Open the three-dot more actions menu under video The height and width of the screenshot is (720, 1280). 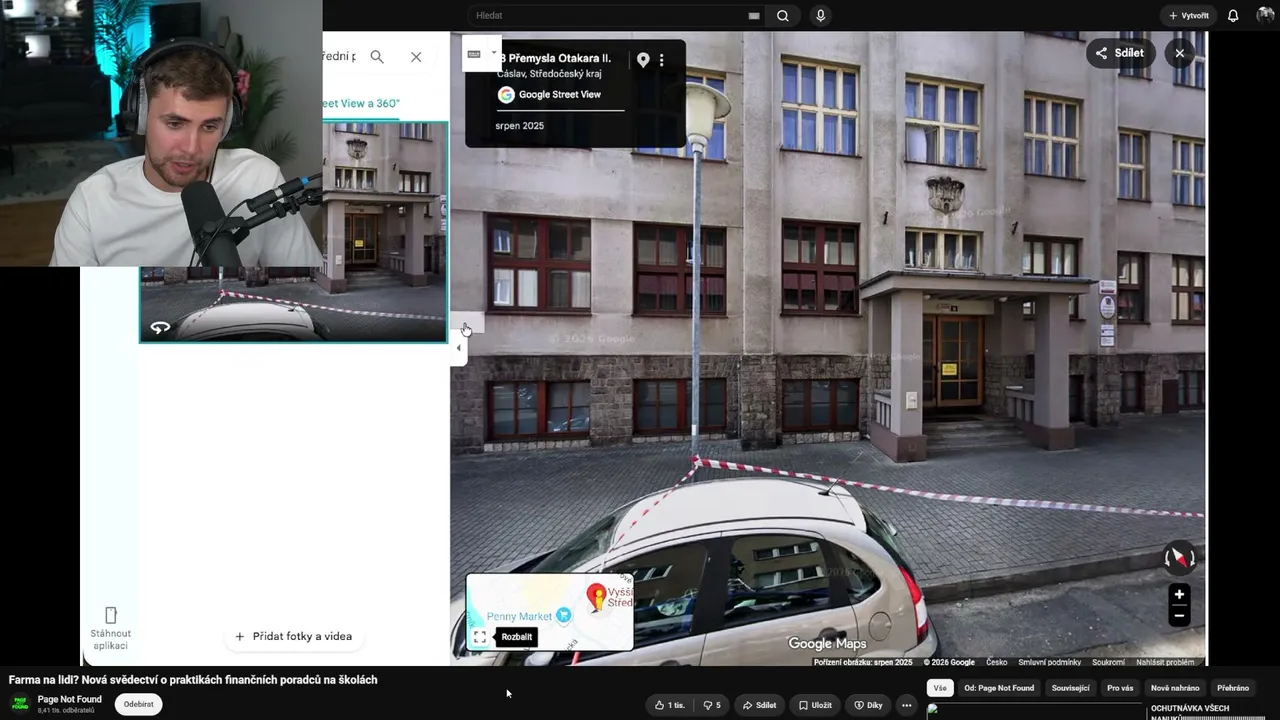[907, 705]
